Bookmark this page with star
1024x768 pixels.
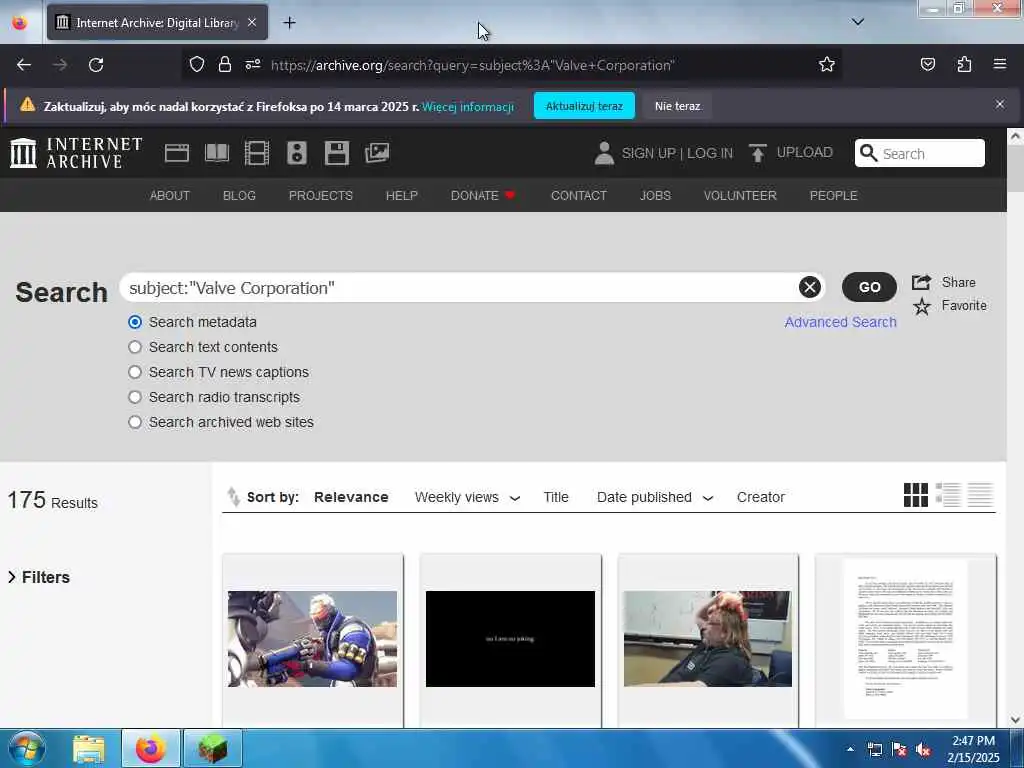827,65
